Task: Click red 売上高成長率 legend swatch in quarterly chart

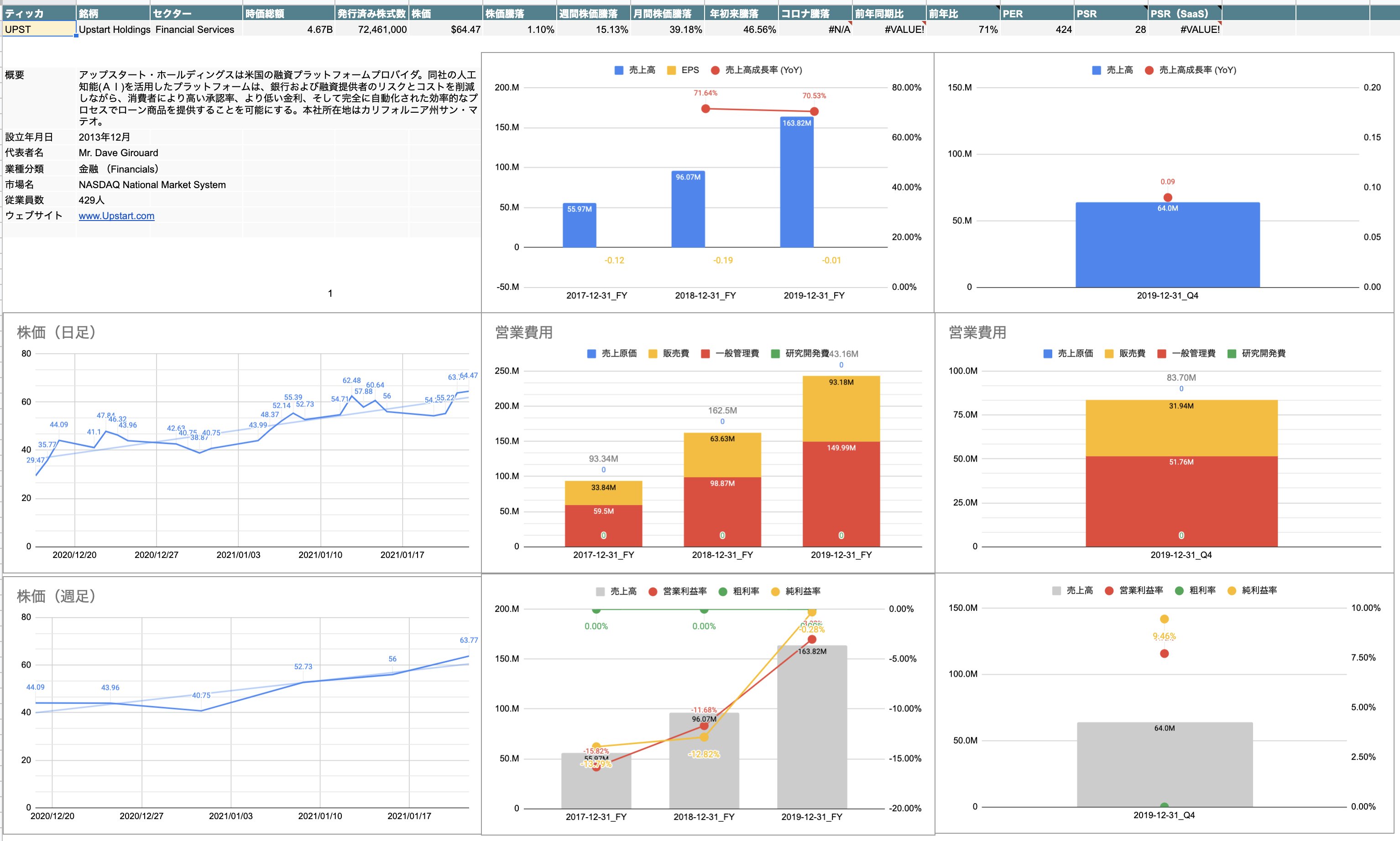Action: (x=1149, y=70)
